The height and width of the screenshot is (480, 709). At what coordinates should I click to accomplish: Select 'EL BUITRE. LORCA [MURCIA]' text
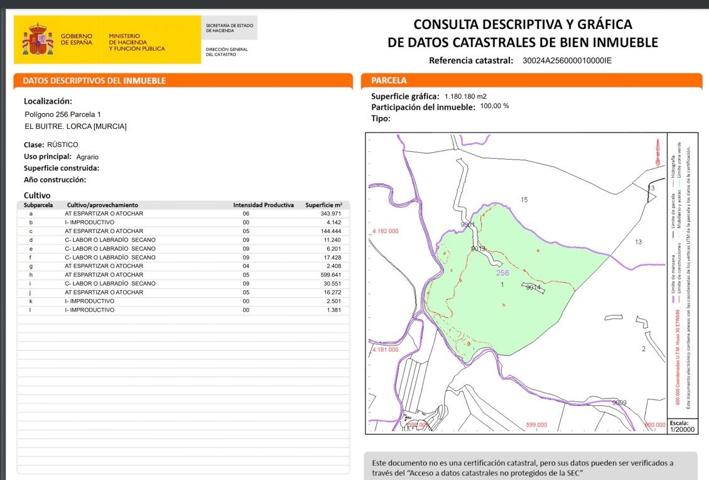(x=76, y=127)
